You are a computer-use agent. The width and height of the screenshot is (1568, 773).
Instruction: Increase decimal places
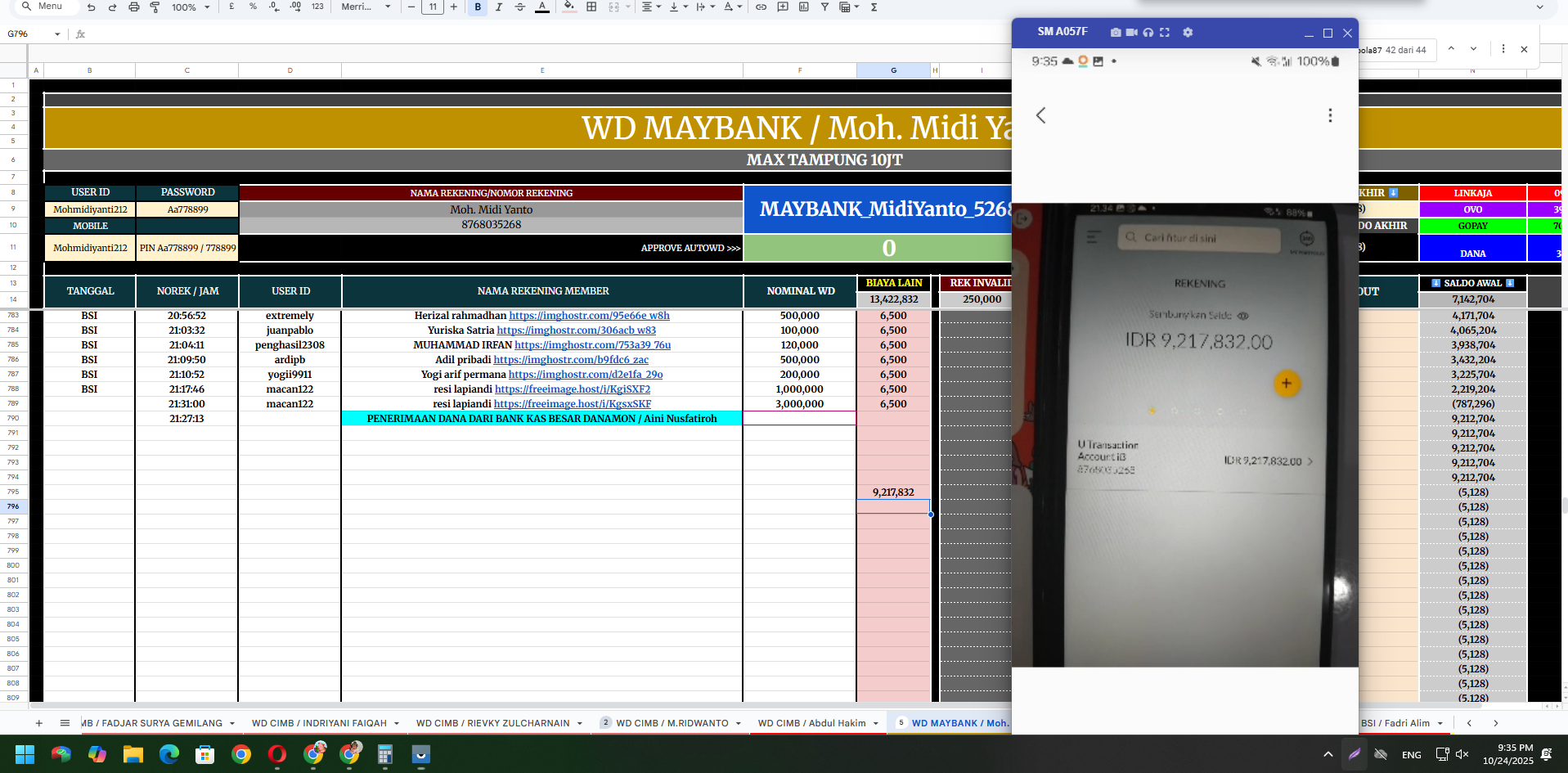[295, 7]
